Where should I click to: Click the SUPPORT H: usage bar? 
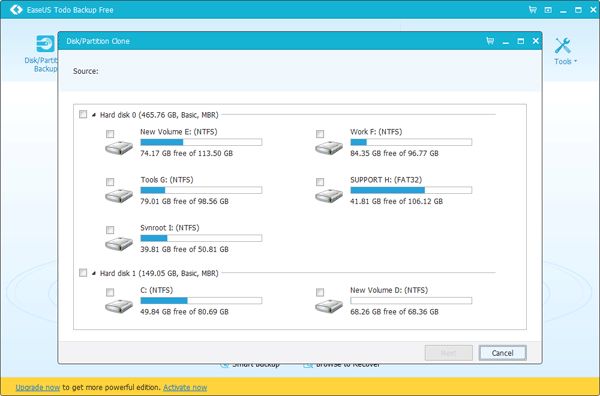coord(411,190)
